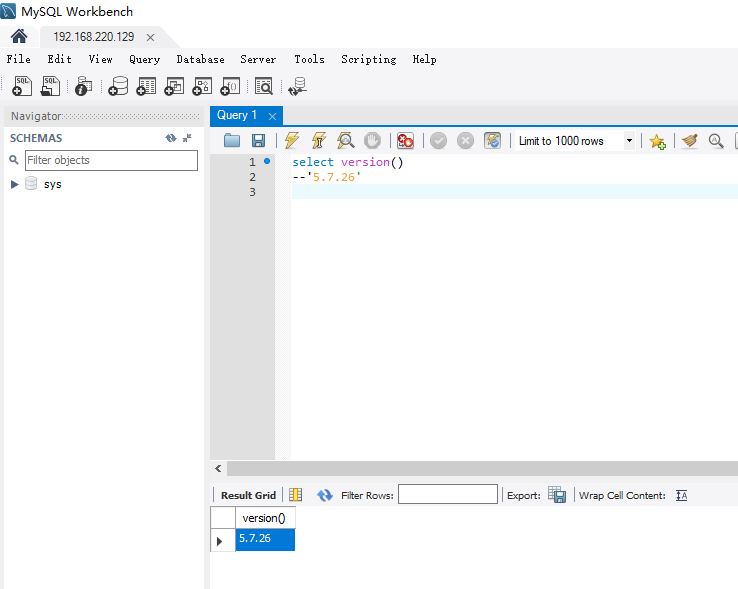Toggle Wrap Cell Content
This screenshot has height=589, width=738.
coord(682,495)
